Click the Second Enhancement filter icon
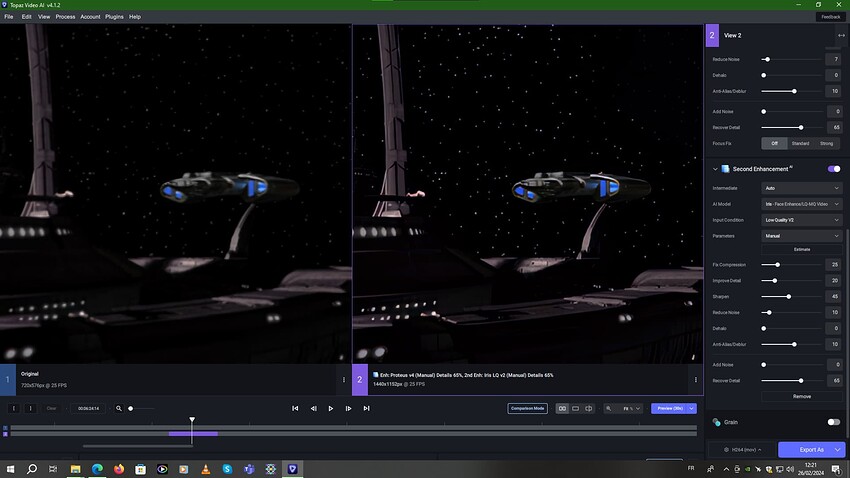Screen dimensions: 850x478 [725, 169]
